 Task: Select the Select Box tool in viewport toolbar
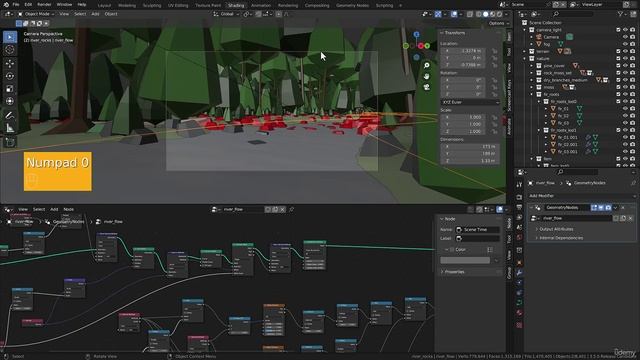tap(10, 37)
